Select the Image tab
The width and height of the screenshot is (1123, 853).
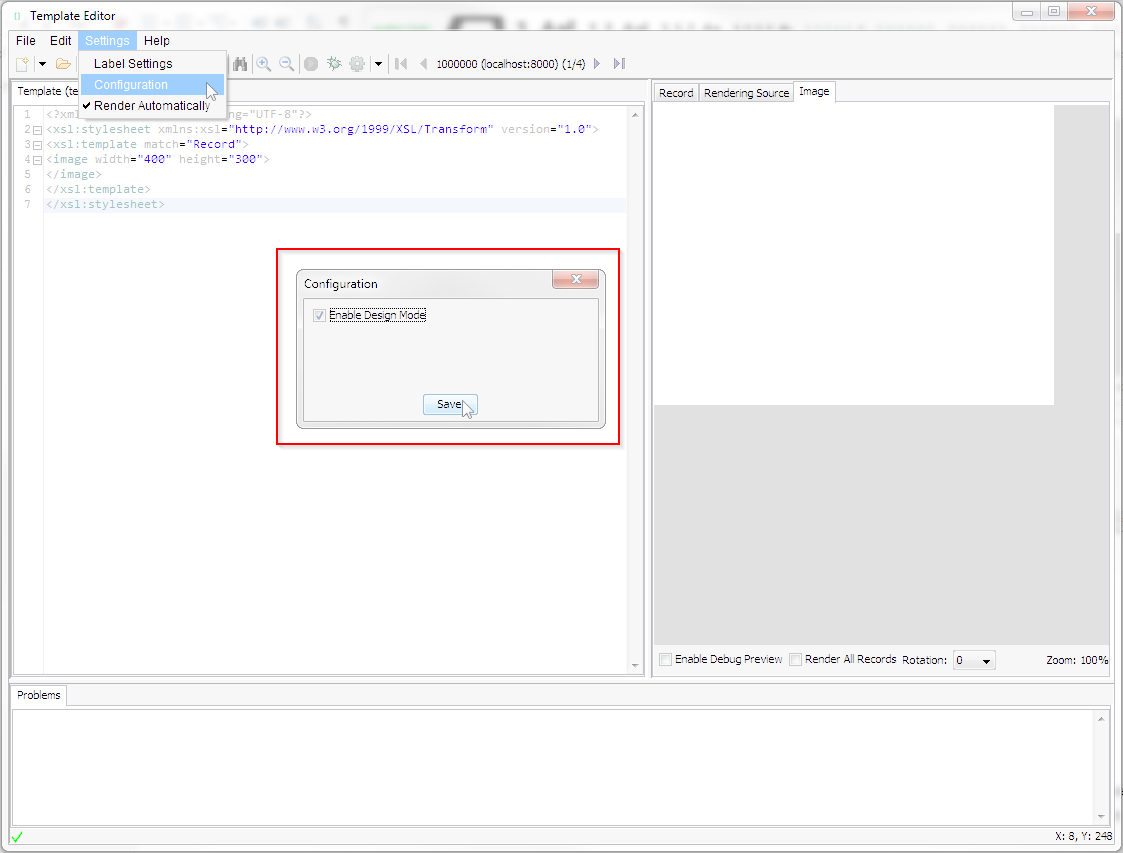(x=814, y=92)
